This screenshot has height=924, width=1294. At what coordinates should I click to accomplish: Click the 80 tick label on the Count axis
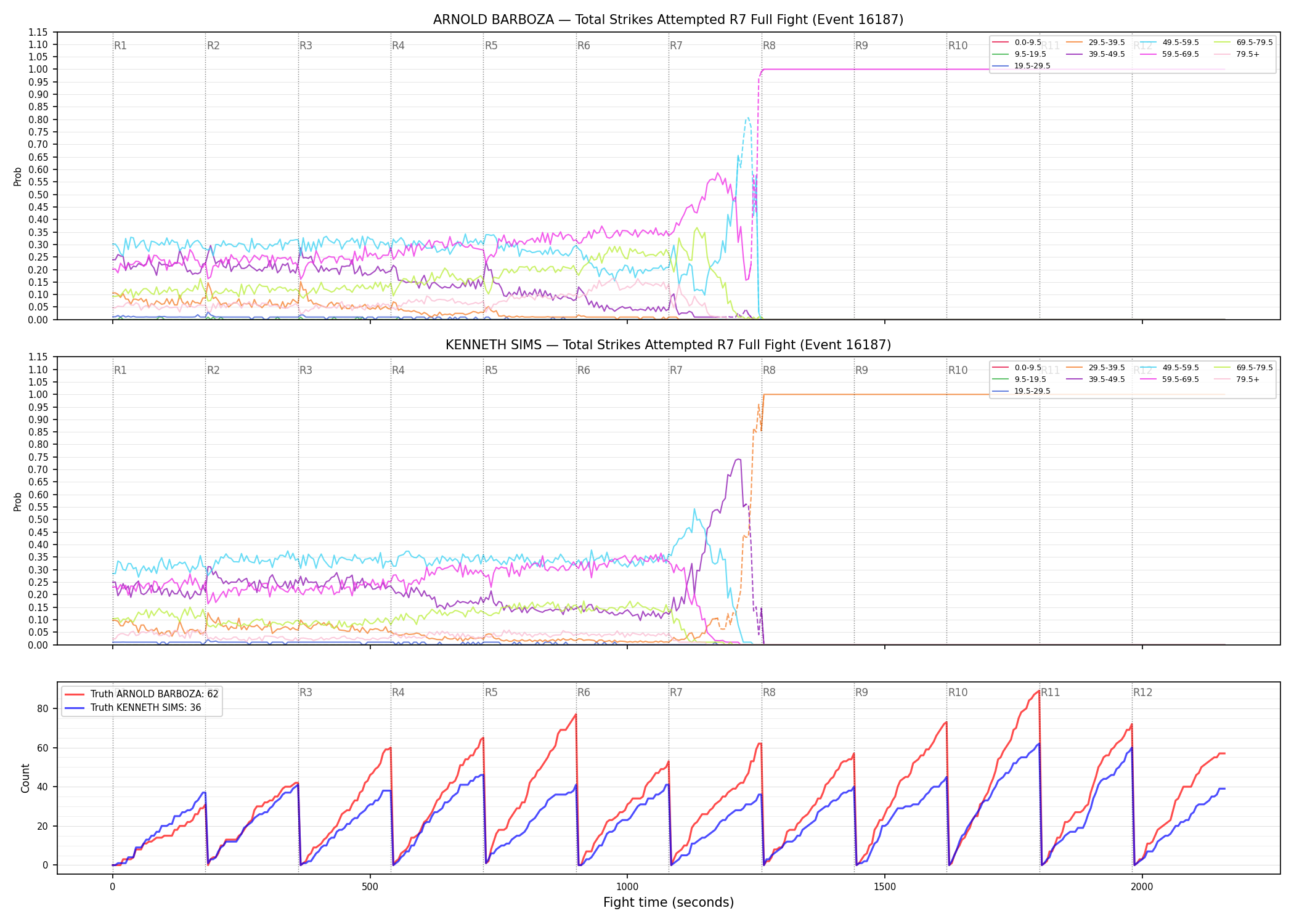tap(43, 708)
